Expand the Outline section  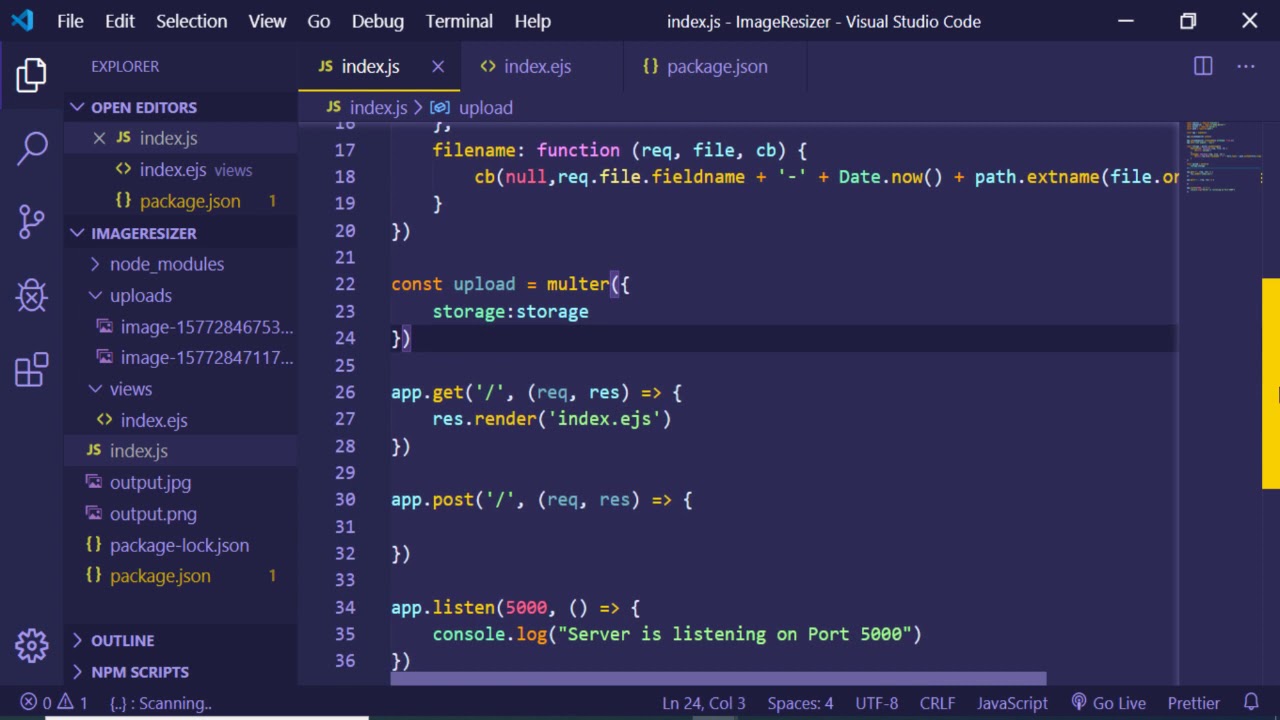click(x=122, y=640)
